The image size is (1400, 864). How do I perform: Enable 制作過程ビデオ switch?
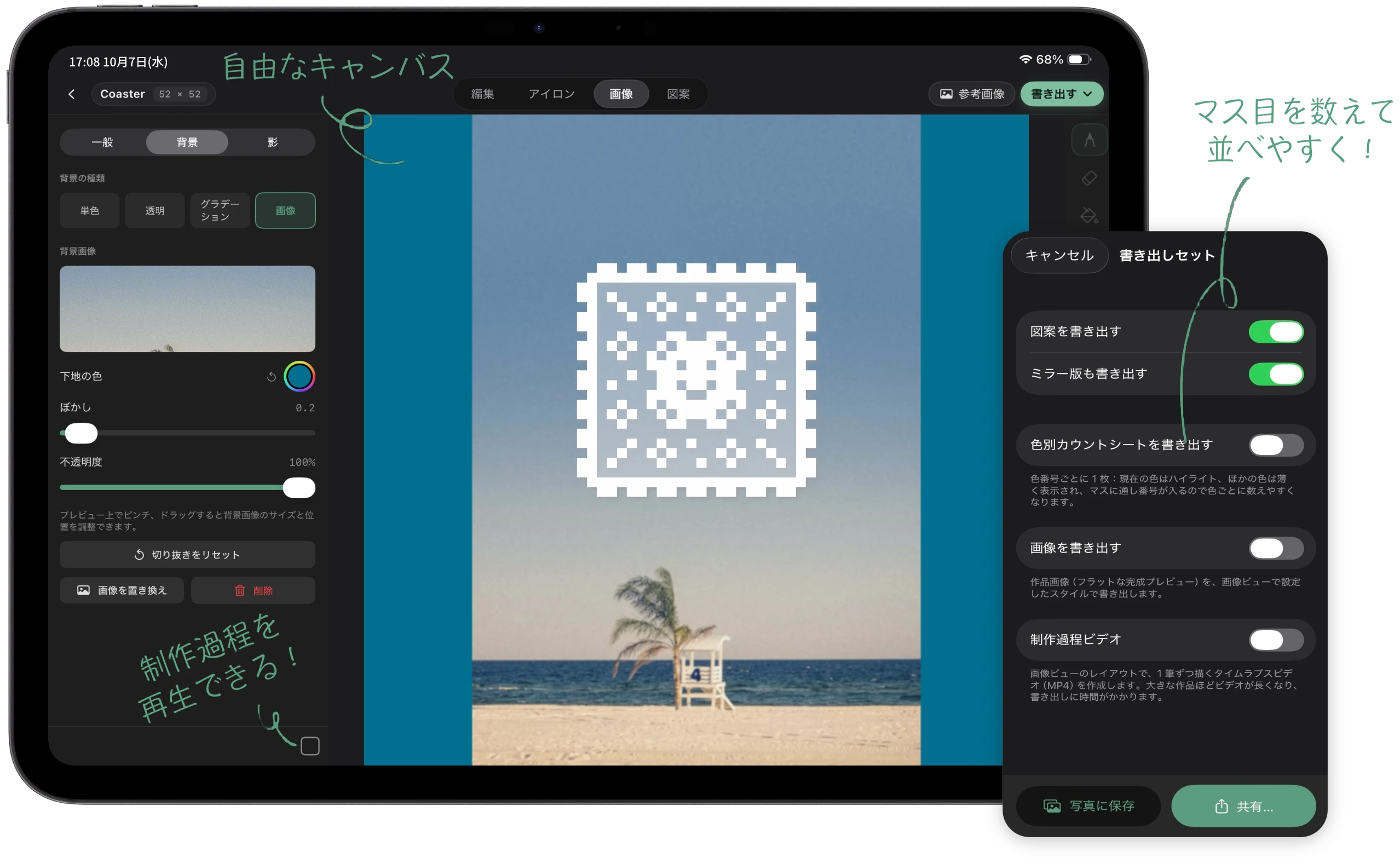click(1275, 640)
